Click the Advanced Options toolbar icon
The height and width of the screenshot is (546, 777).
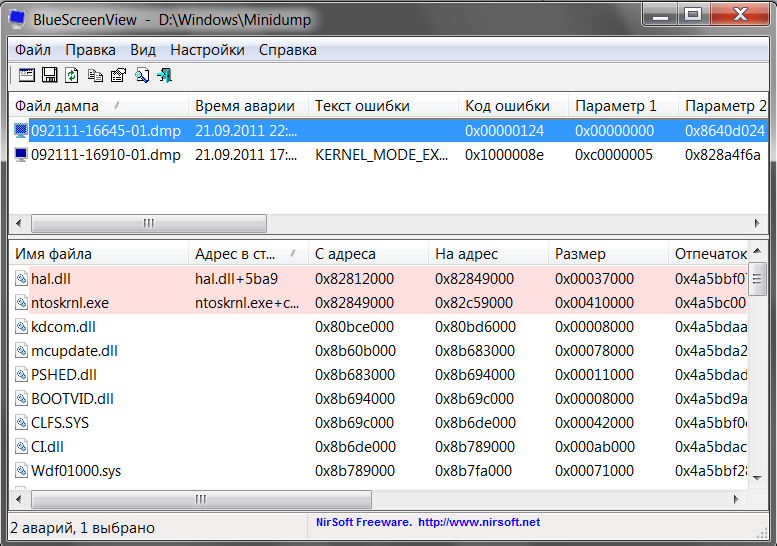coord(27,75)
